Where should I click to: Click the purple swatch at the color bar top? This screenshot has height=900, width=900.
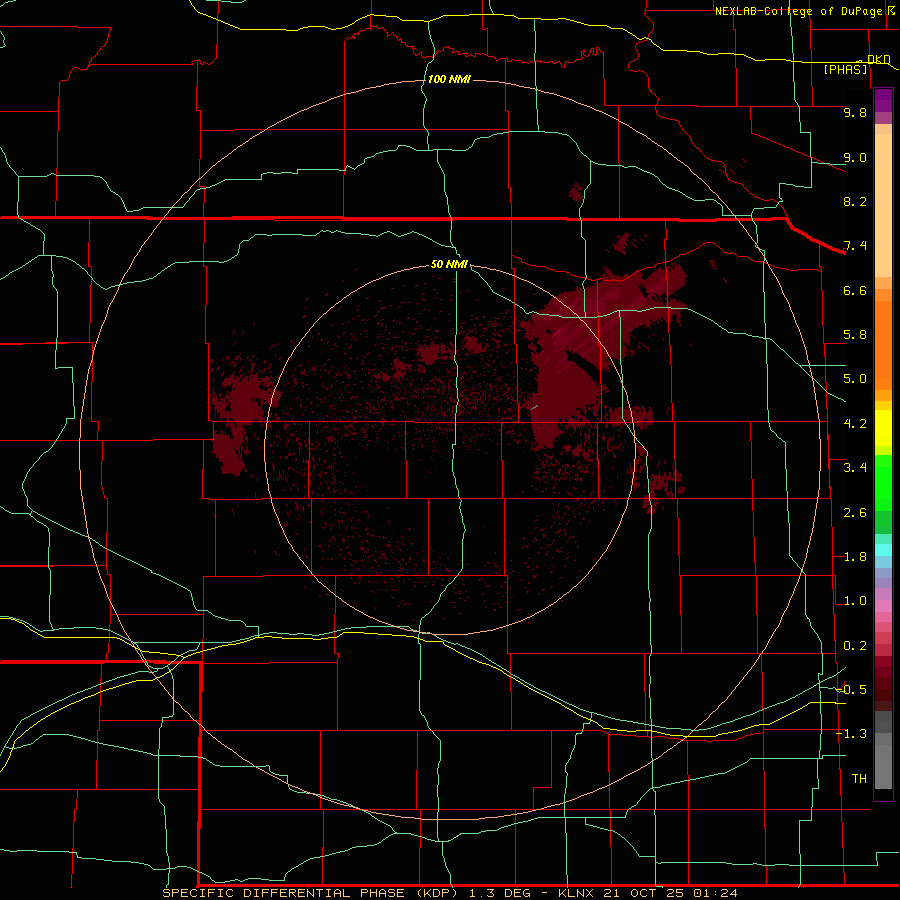883,100
